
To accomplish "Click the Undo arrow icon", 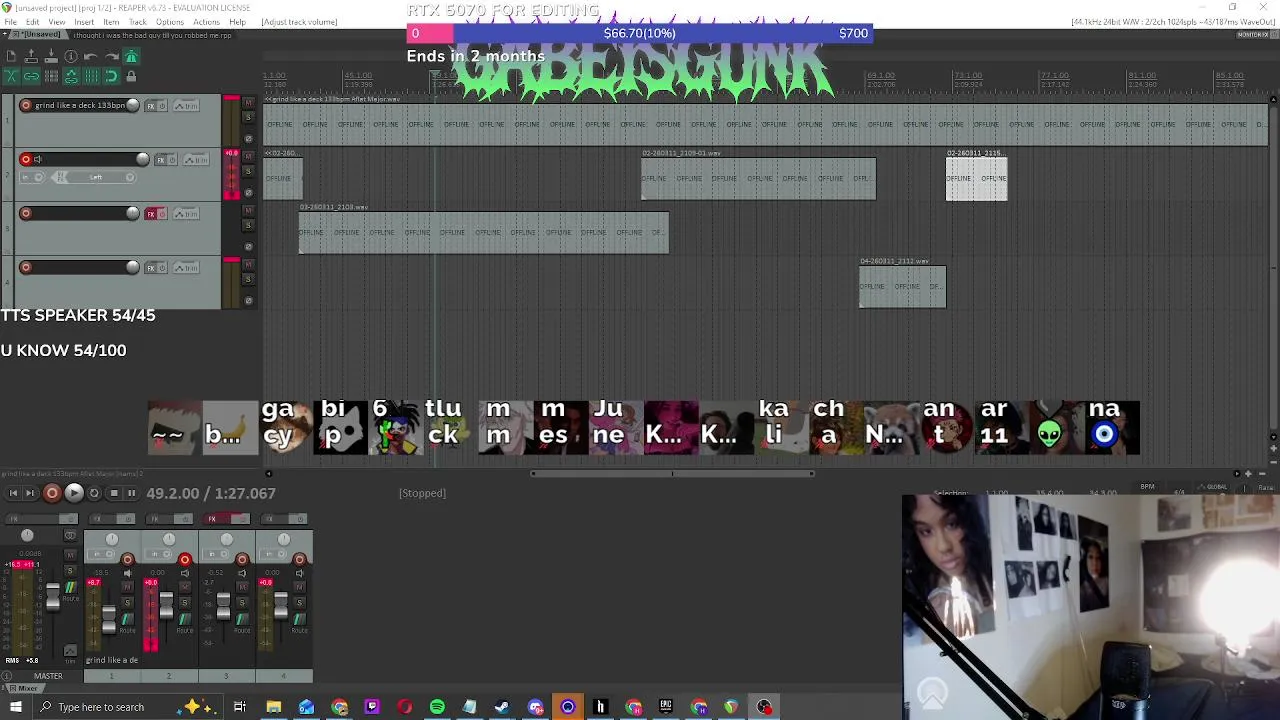I will click(91, 56).
